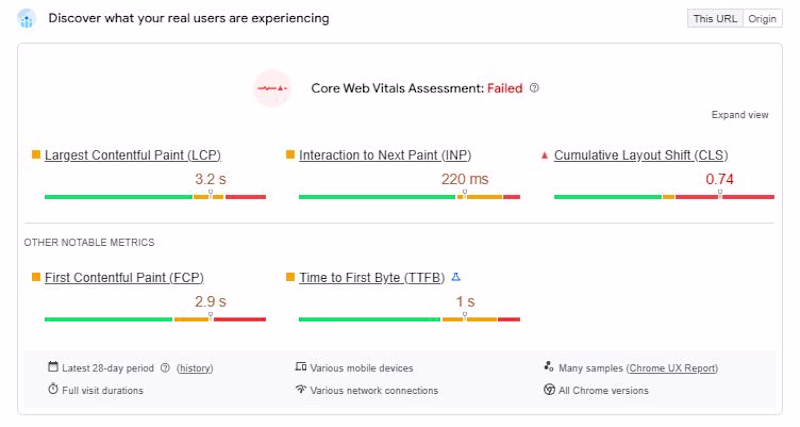
Task: Click the full visit durations stopwatch icon
Action: point(53,390)
